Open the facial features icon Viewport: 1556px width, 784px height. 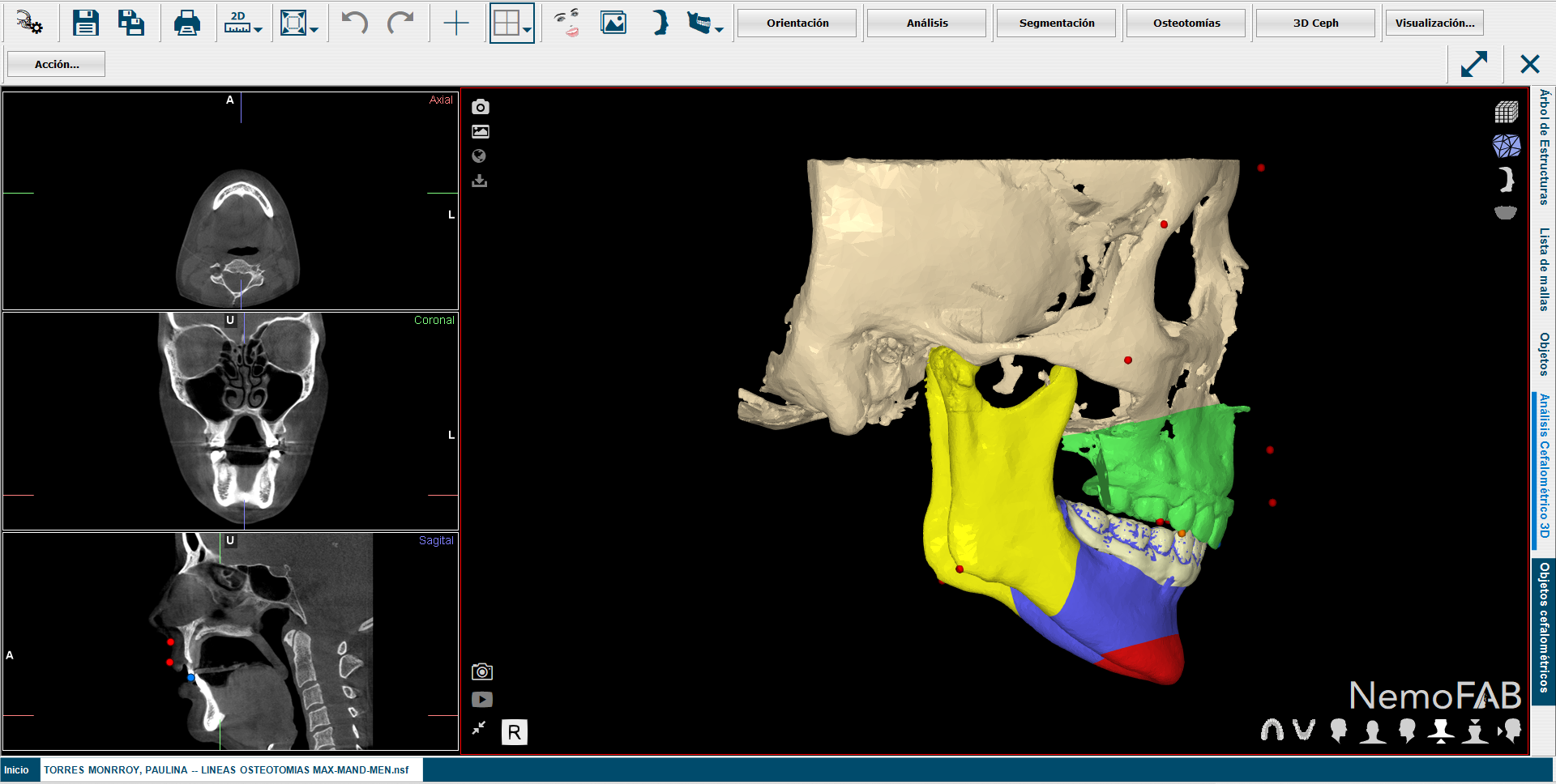(x=567, y=23)
